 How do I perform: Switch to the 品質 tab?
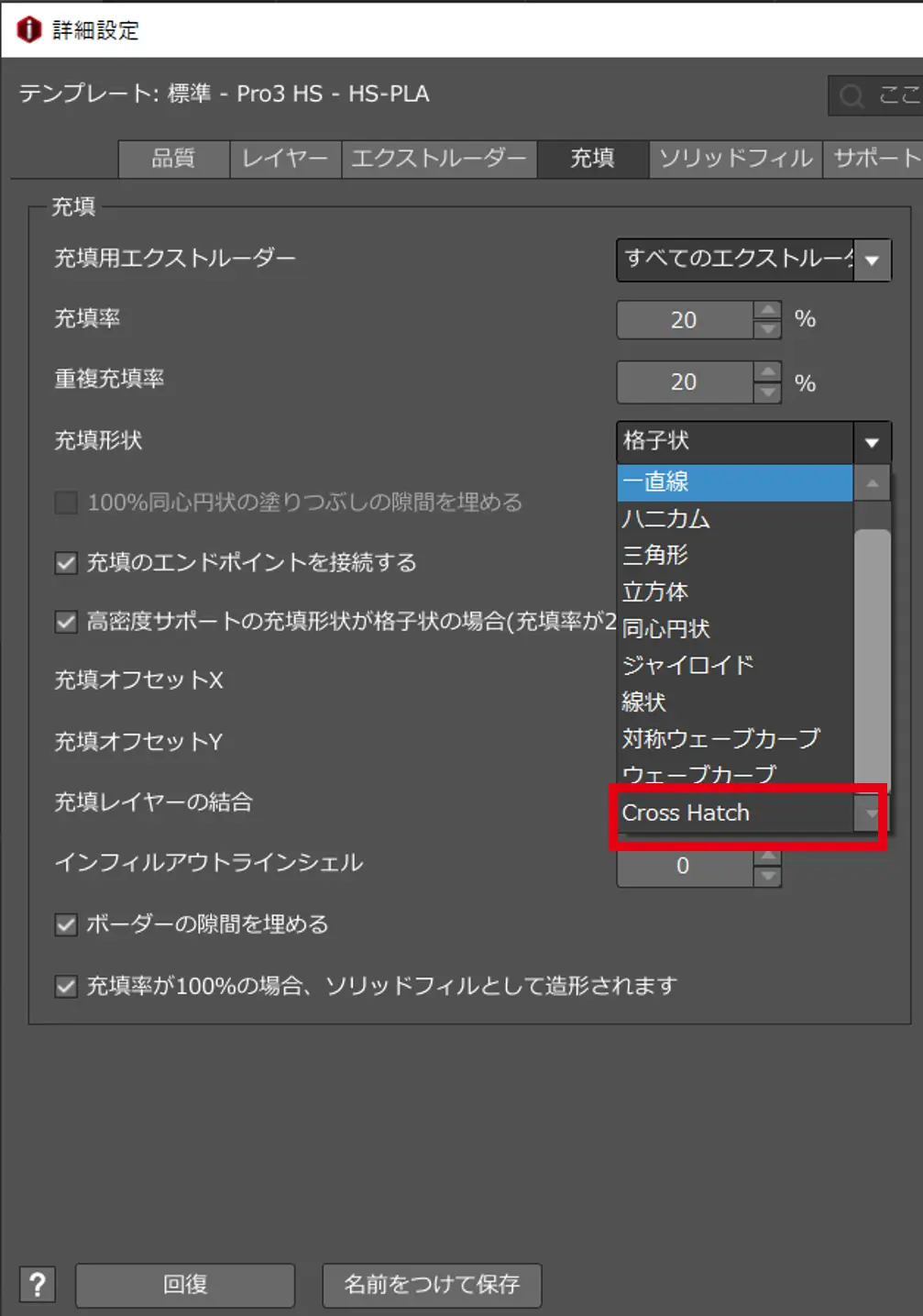(173, 159)
